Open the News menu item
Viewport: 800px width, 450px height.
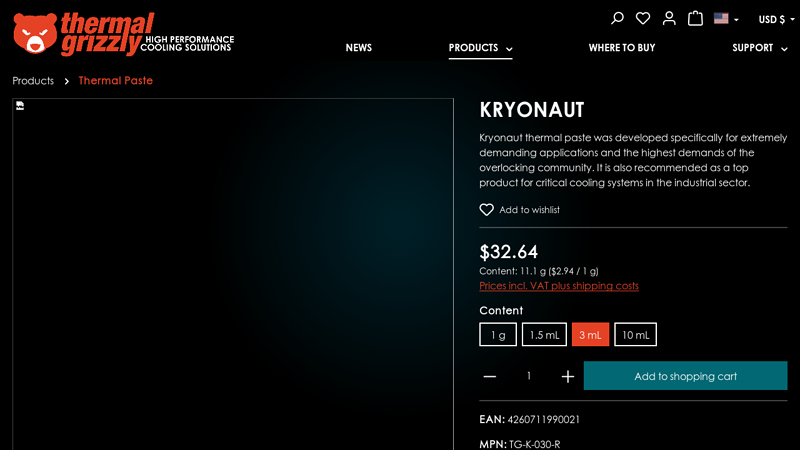pos(359,48)
